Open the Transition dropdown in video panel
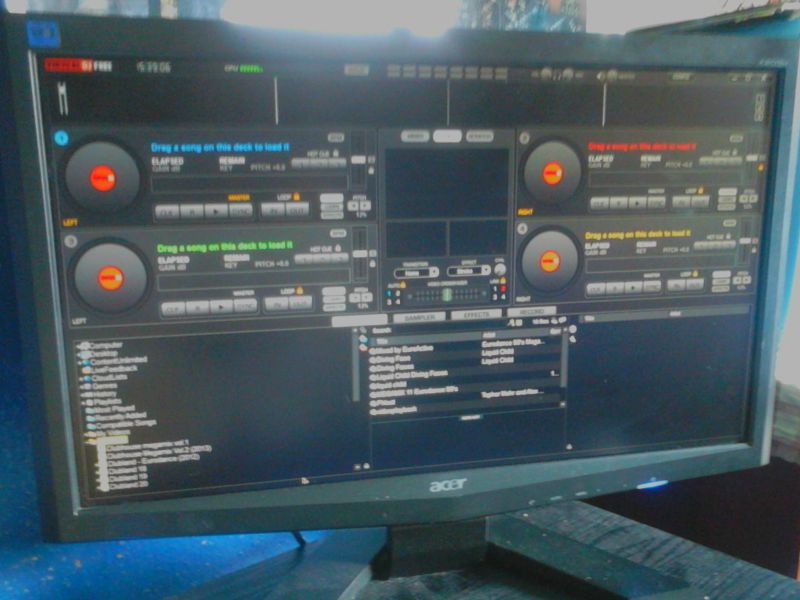The height and width of the screenshot is (600, 800). click(x=416, y=273)
